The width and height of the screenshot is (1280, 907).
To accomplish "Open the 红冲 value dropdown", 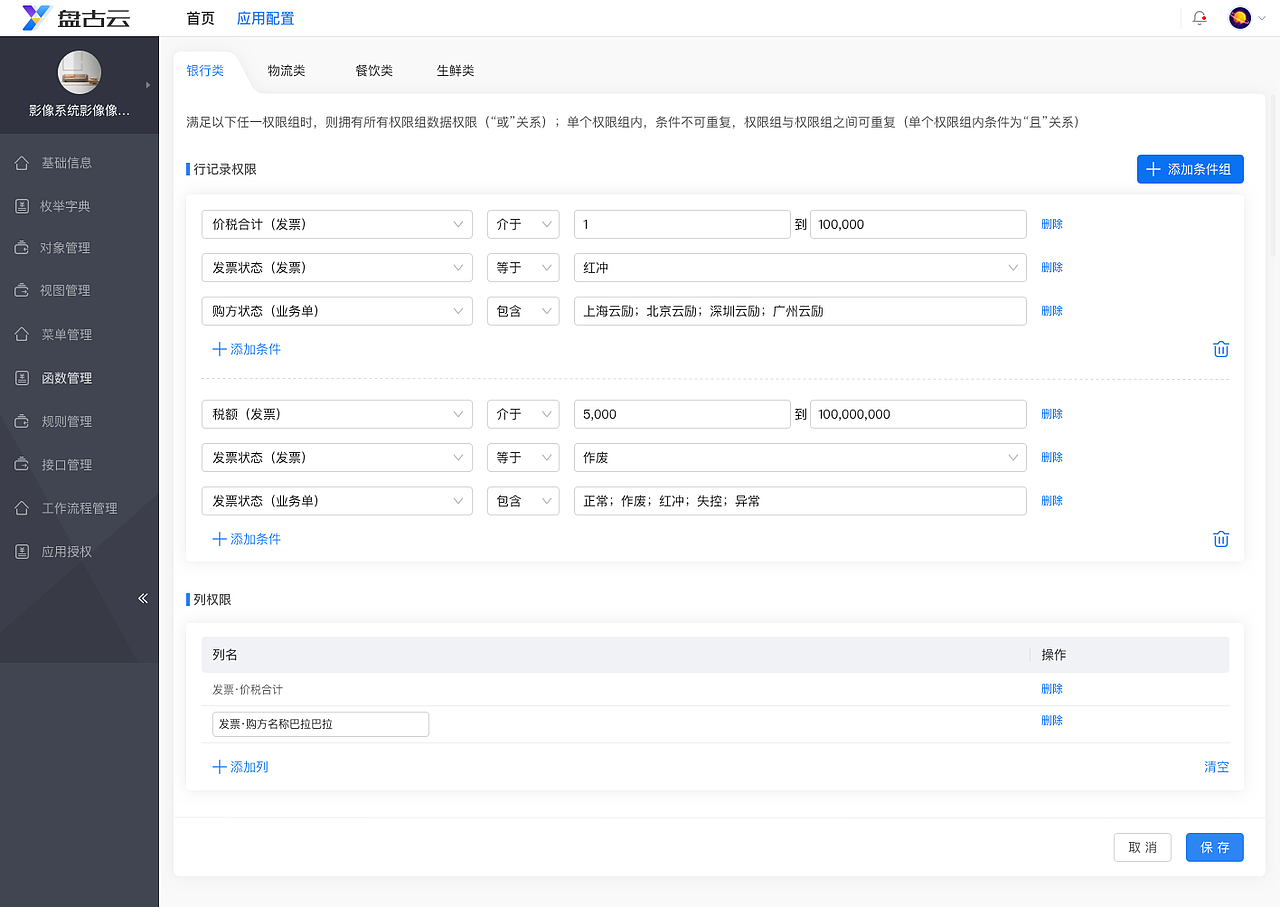I will tap(800, 267).
